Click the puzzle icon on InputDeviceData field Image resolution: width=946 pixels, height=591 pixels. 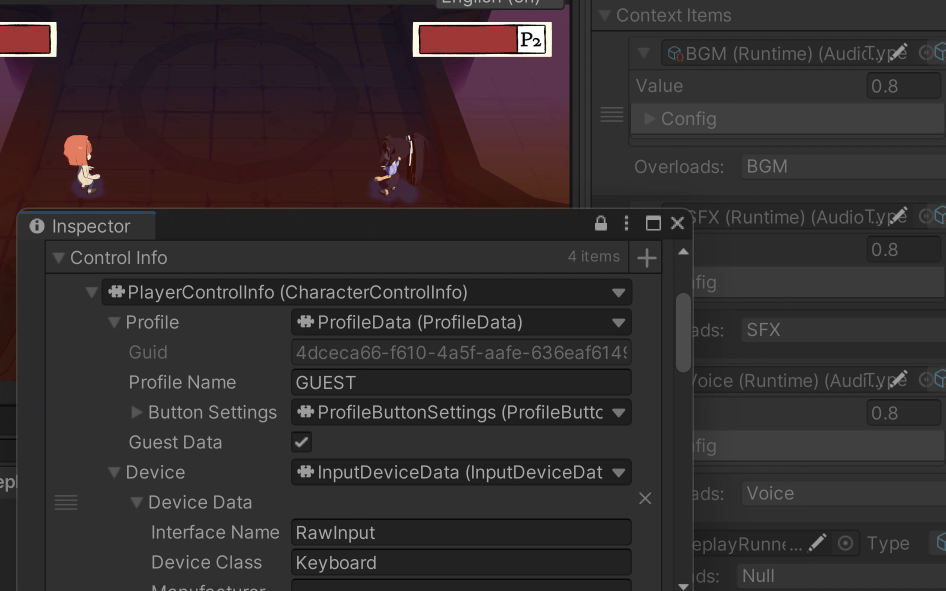(x=306, y=472)
